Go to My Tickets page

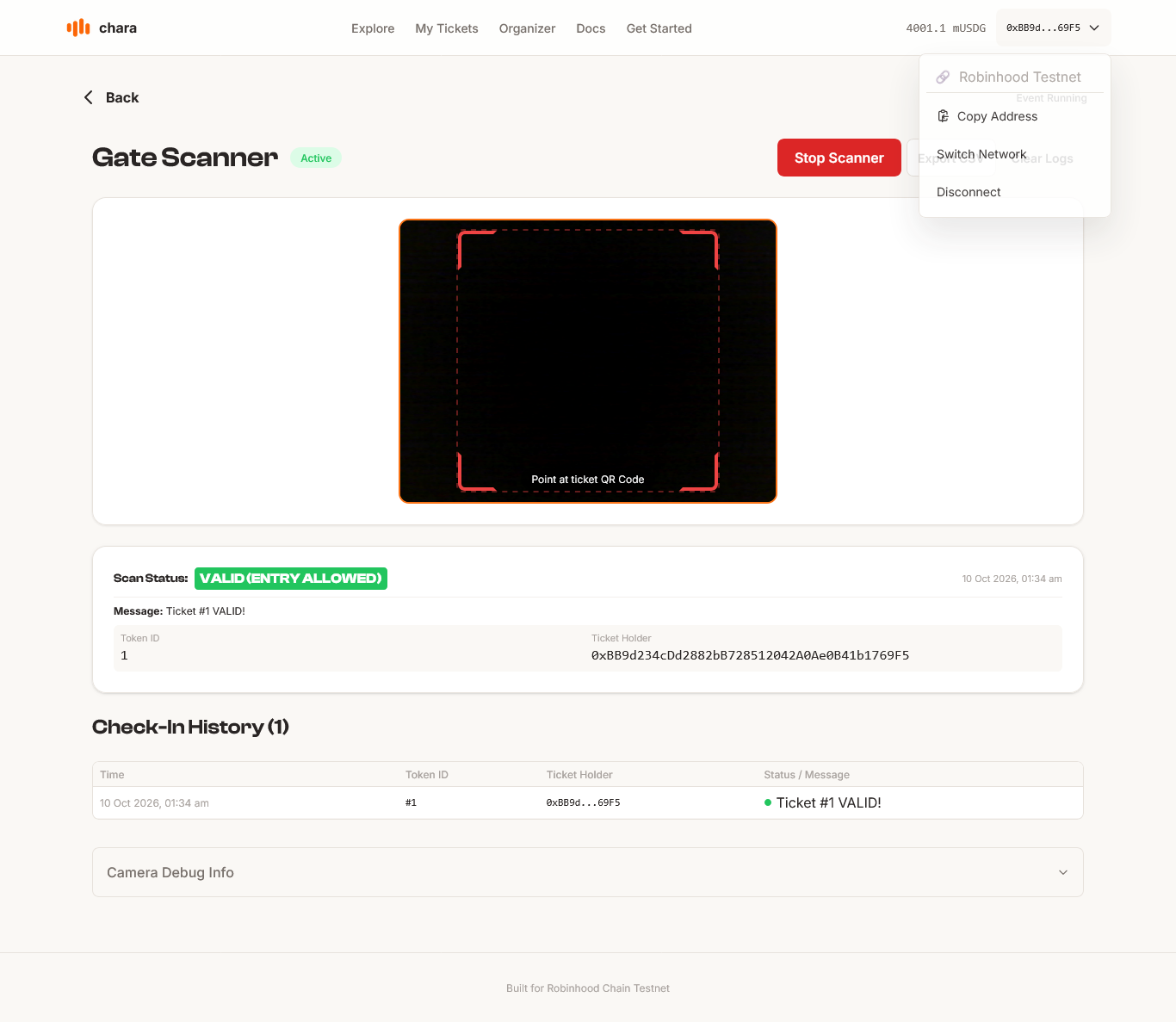[x=447, y=28]
